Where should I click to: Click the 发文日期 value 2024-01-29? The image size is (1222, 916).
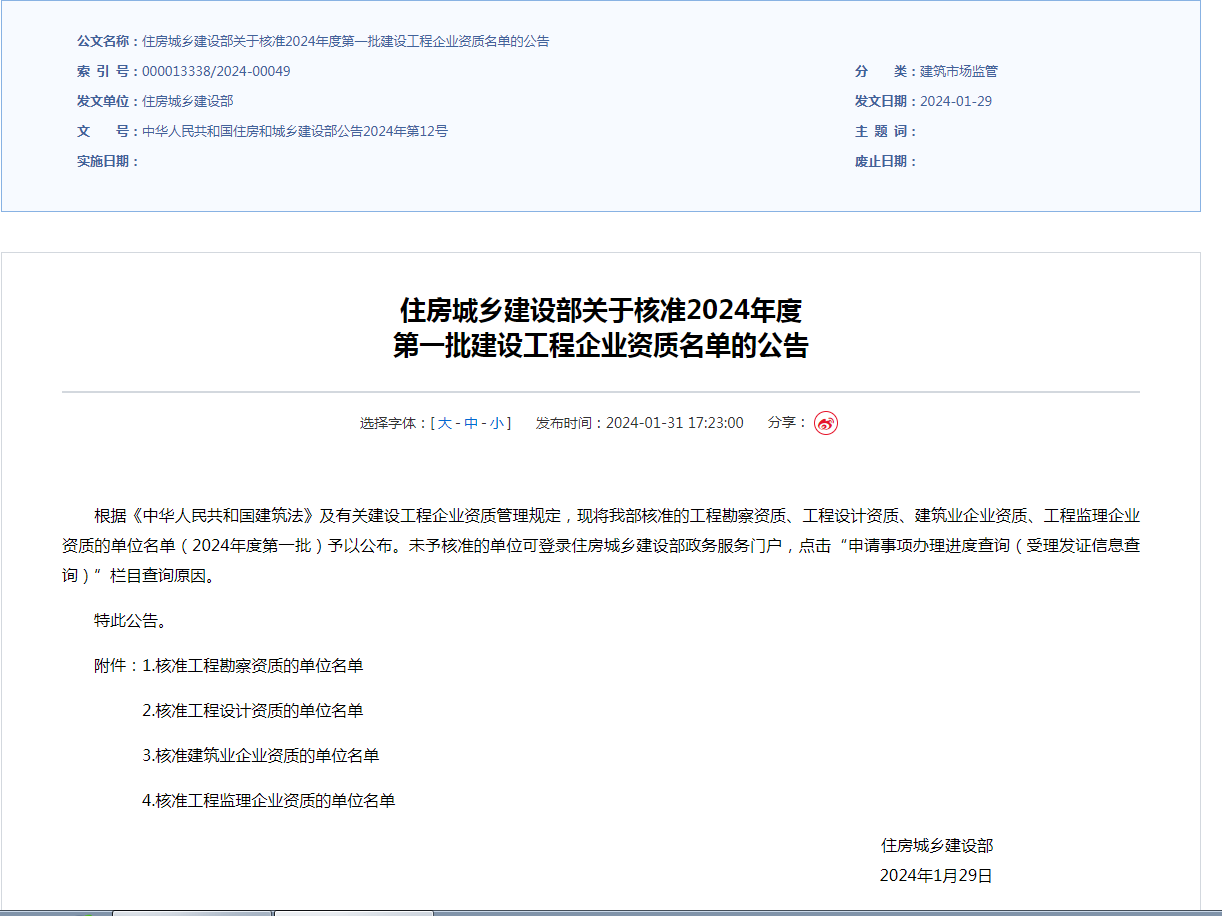click(957, 100)
